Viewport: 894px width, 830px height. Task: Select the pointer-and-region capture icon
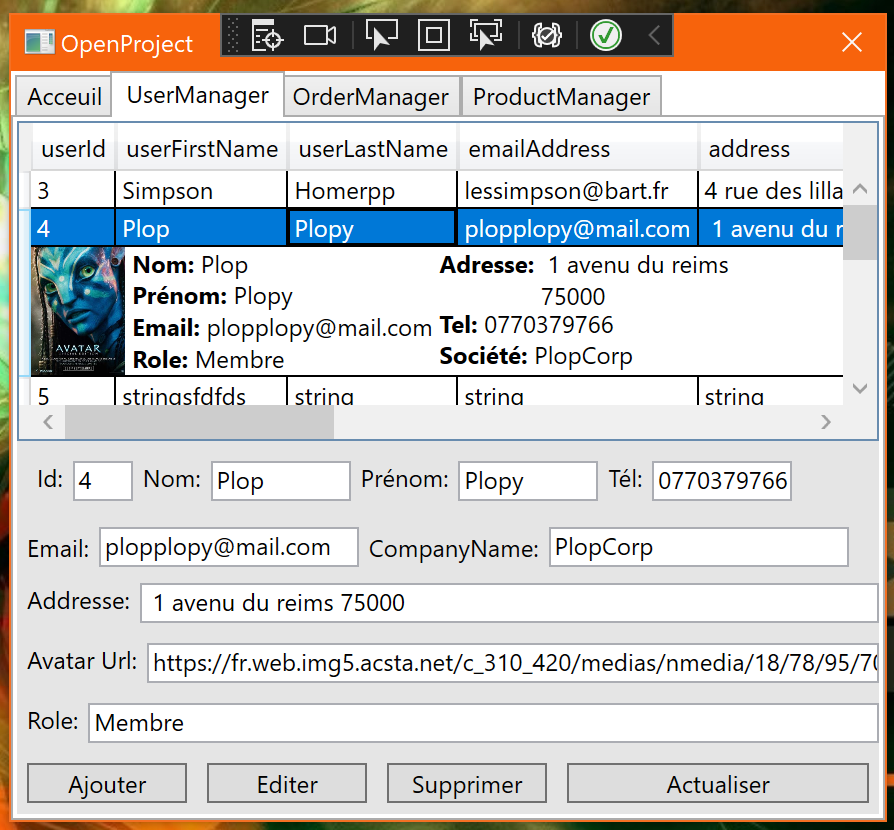click(486, 35)
